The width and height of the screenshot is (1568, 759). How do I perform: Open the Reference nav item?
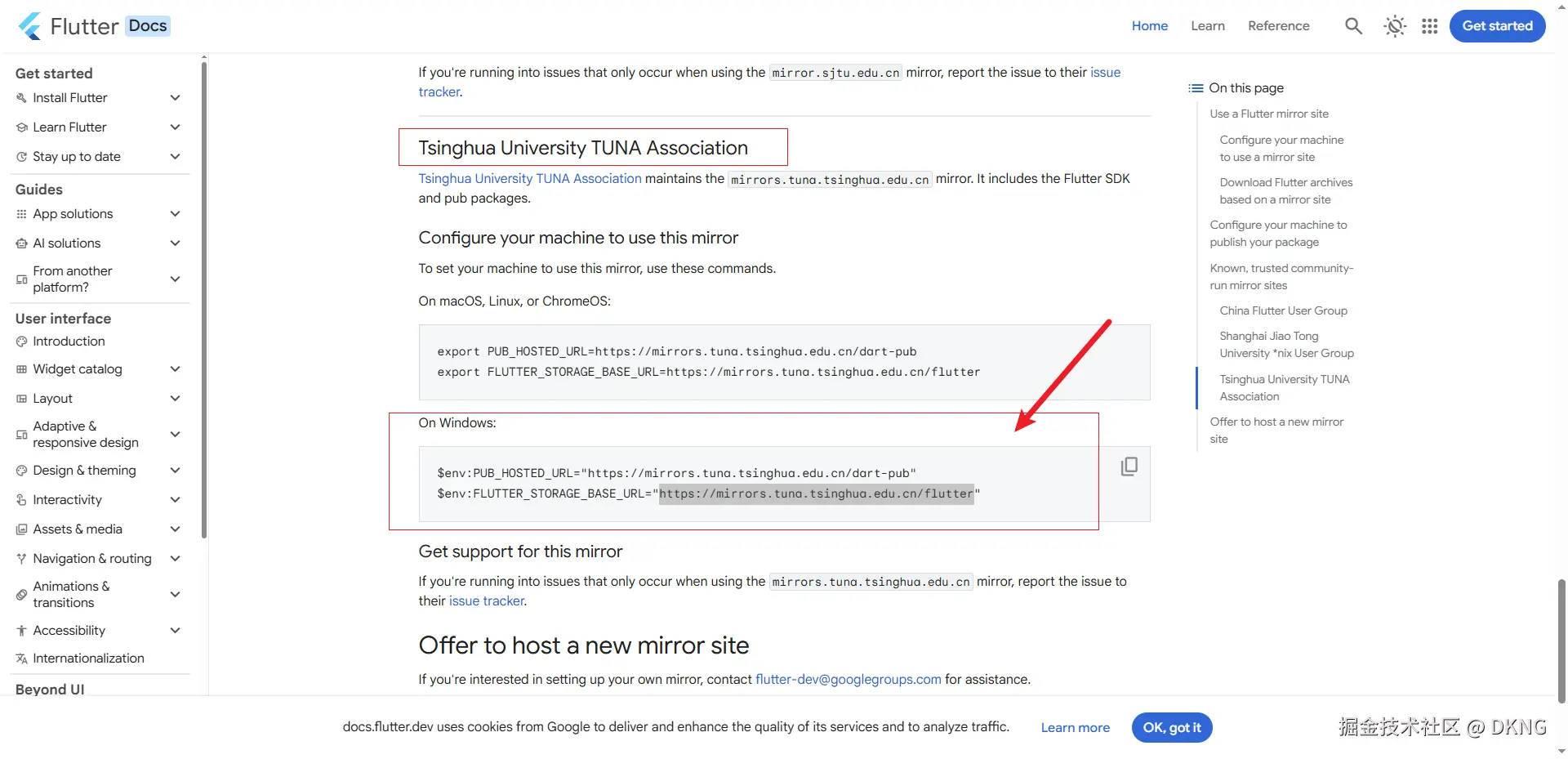[x=1279, y=26]
